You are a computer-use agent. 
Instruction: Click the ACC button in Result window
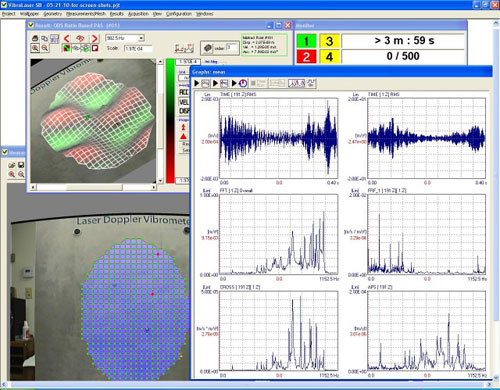(184, 92)
